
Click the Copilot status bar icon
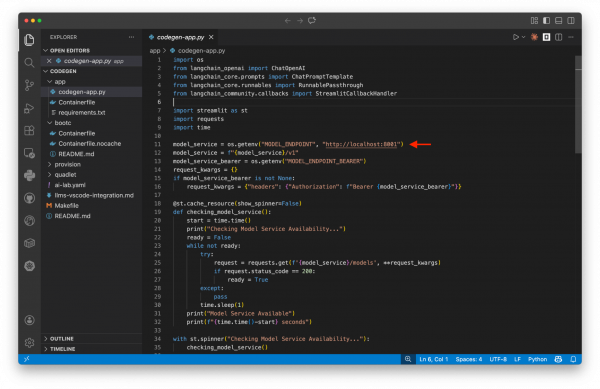pos(558,359)
